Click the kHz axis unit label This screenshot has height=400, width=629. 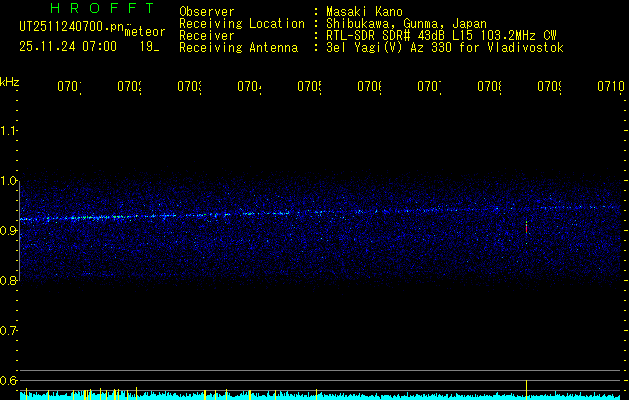(9, 80)
